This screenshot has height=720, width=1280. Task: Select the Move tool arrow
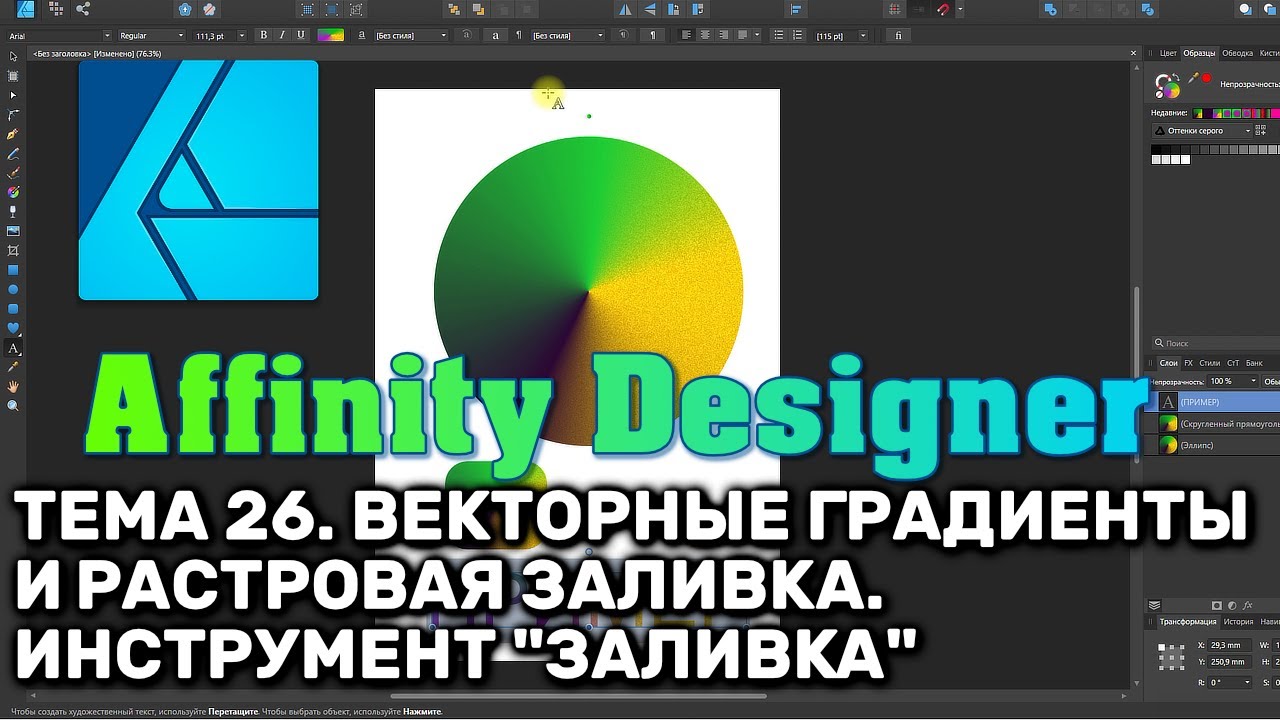pyautogui.click(x=13, y=56)
